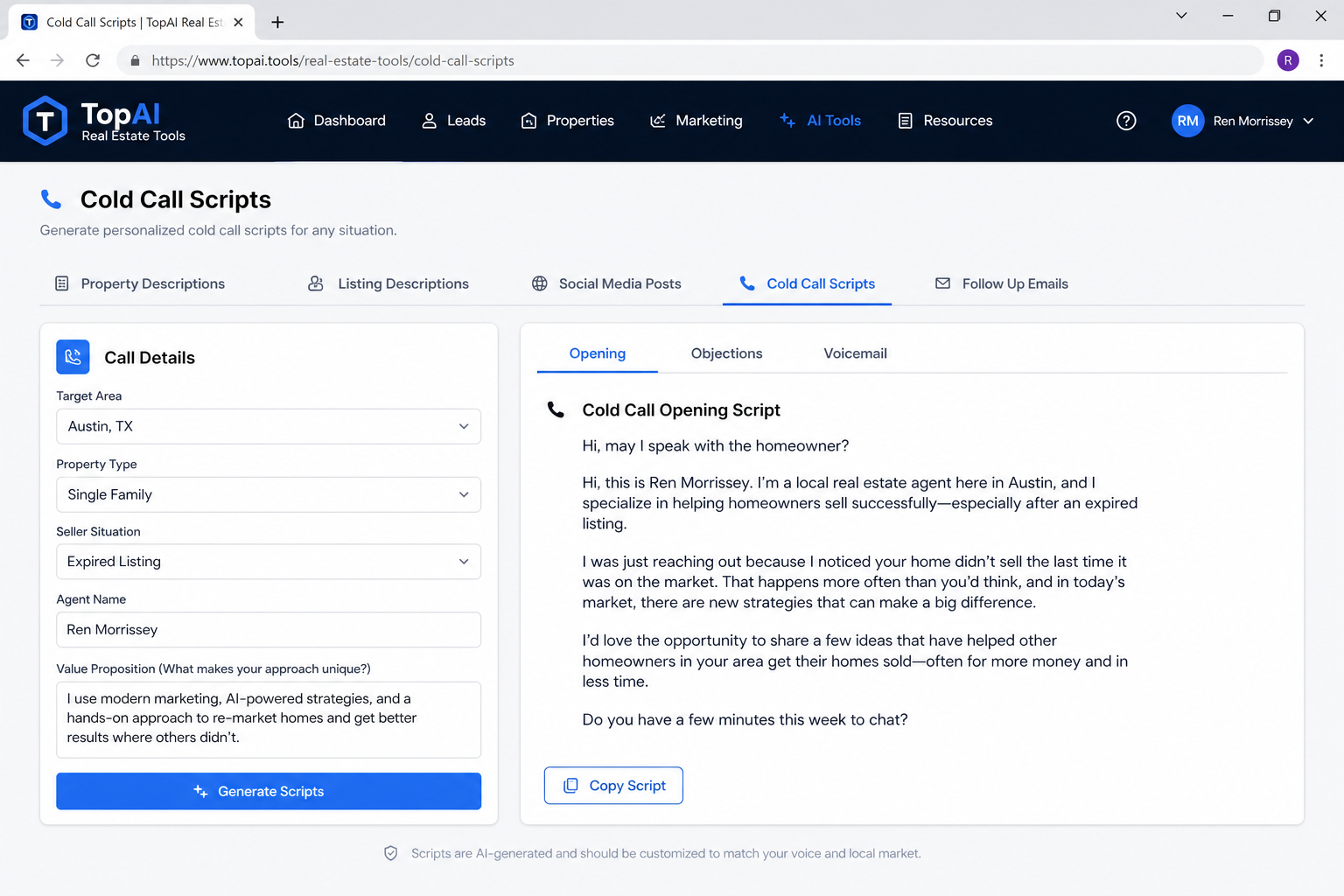The height and width of the screenshot is (896, 1344).
Task: Click the Dashboard home icon
Action: (296, 121)
